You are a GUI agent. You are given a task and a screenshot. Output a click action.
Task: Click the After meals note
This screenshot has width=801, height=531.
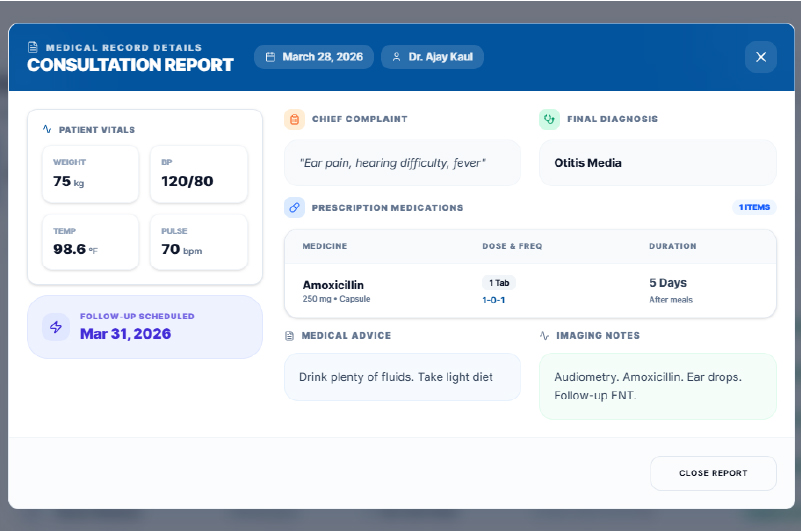point(671,300)
